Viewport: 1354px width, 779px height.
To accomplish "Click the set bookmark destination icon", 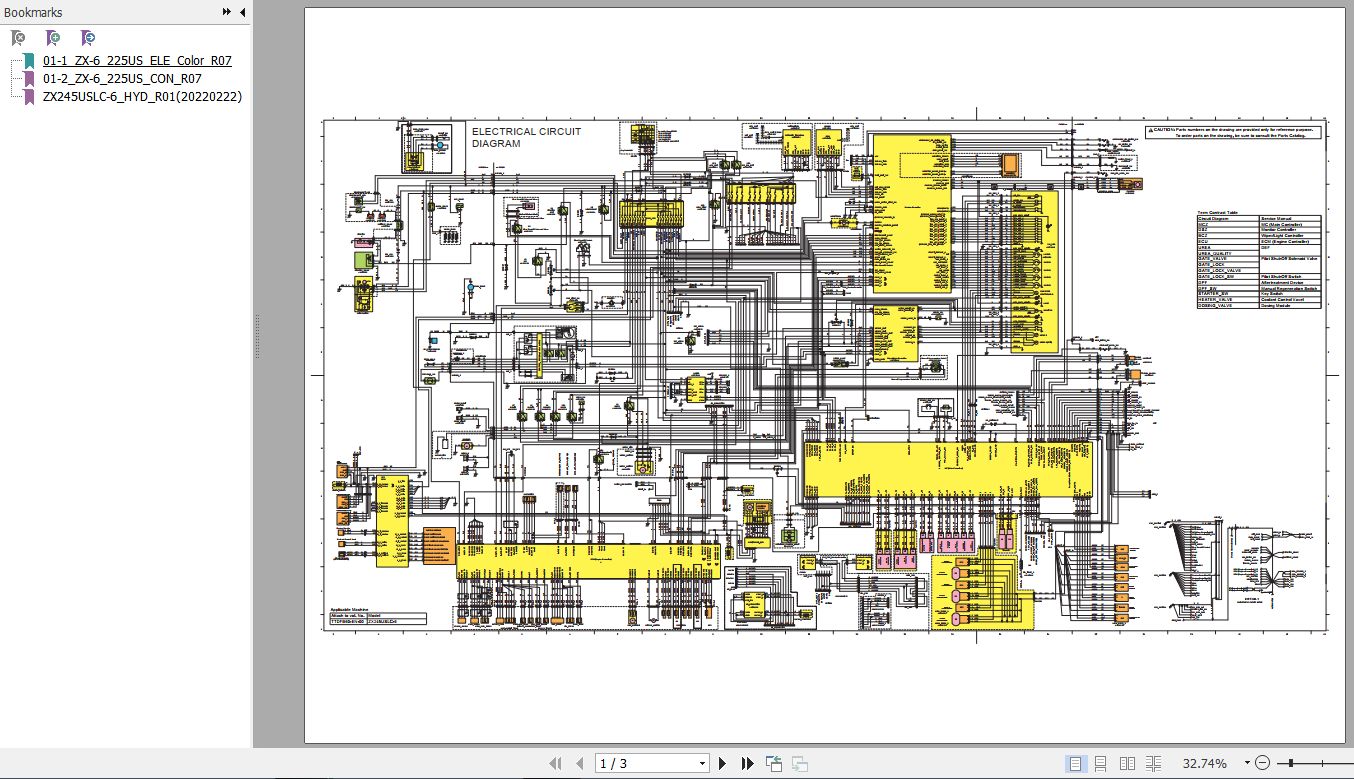I will [88, 37].
